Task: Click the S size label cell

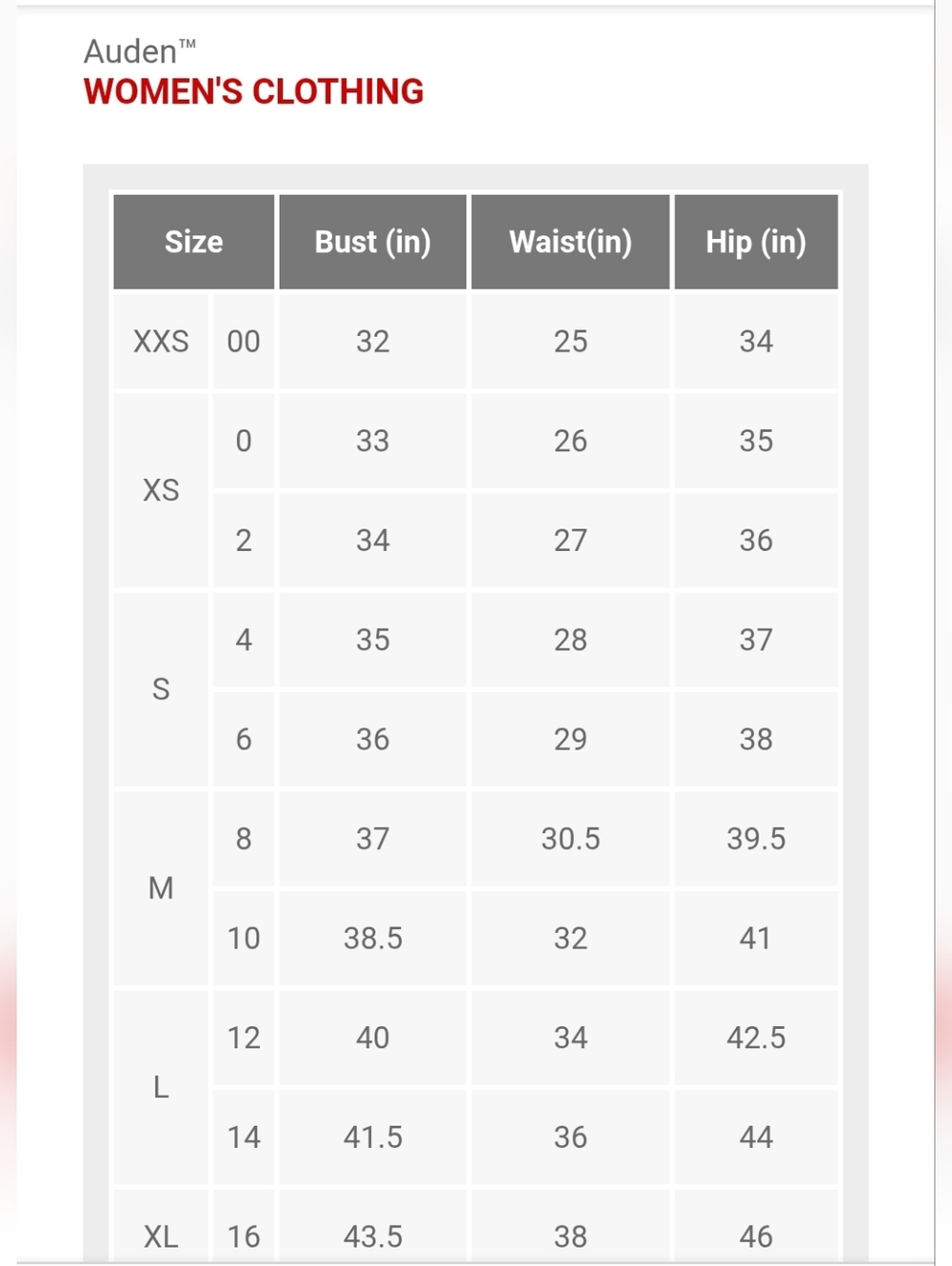Action: [x=161, y=689]
